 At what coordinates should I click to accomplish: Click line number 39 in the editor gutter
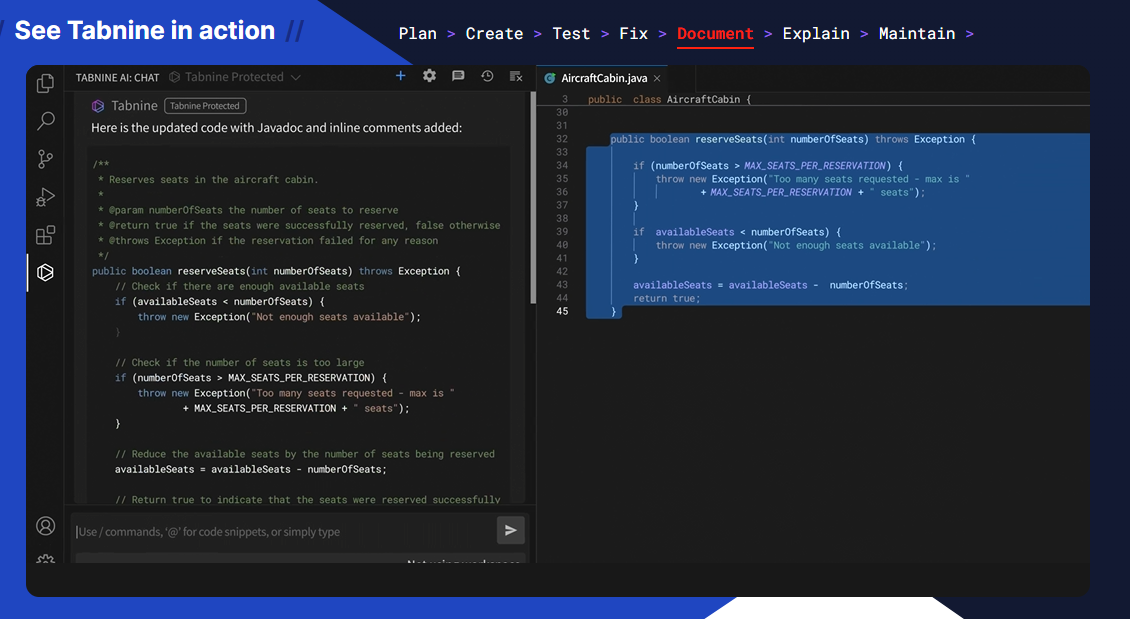click(x=562, y=232)
